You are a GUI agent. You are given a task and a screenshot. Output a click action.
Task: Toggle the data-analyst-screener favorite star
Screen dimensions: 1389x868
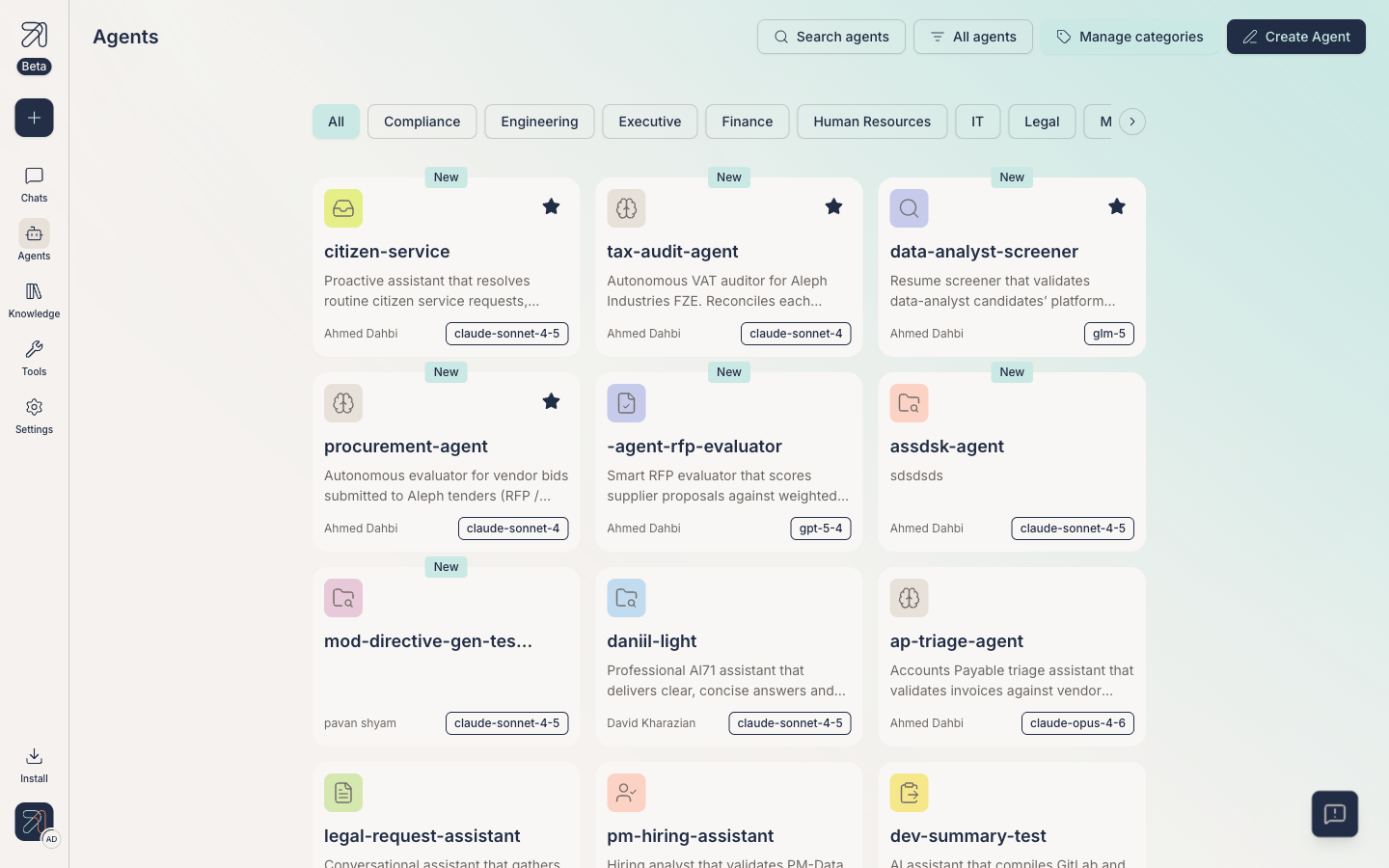[1116, 206]
